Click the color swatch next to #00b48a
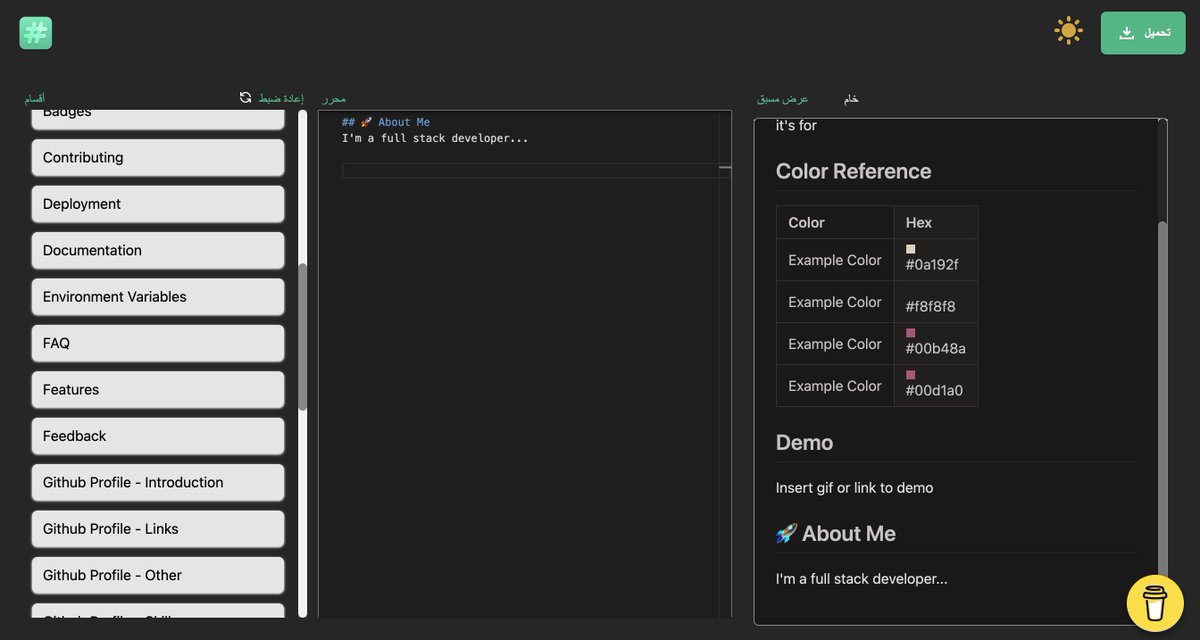 coord(911,333)
